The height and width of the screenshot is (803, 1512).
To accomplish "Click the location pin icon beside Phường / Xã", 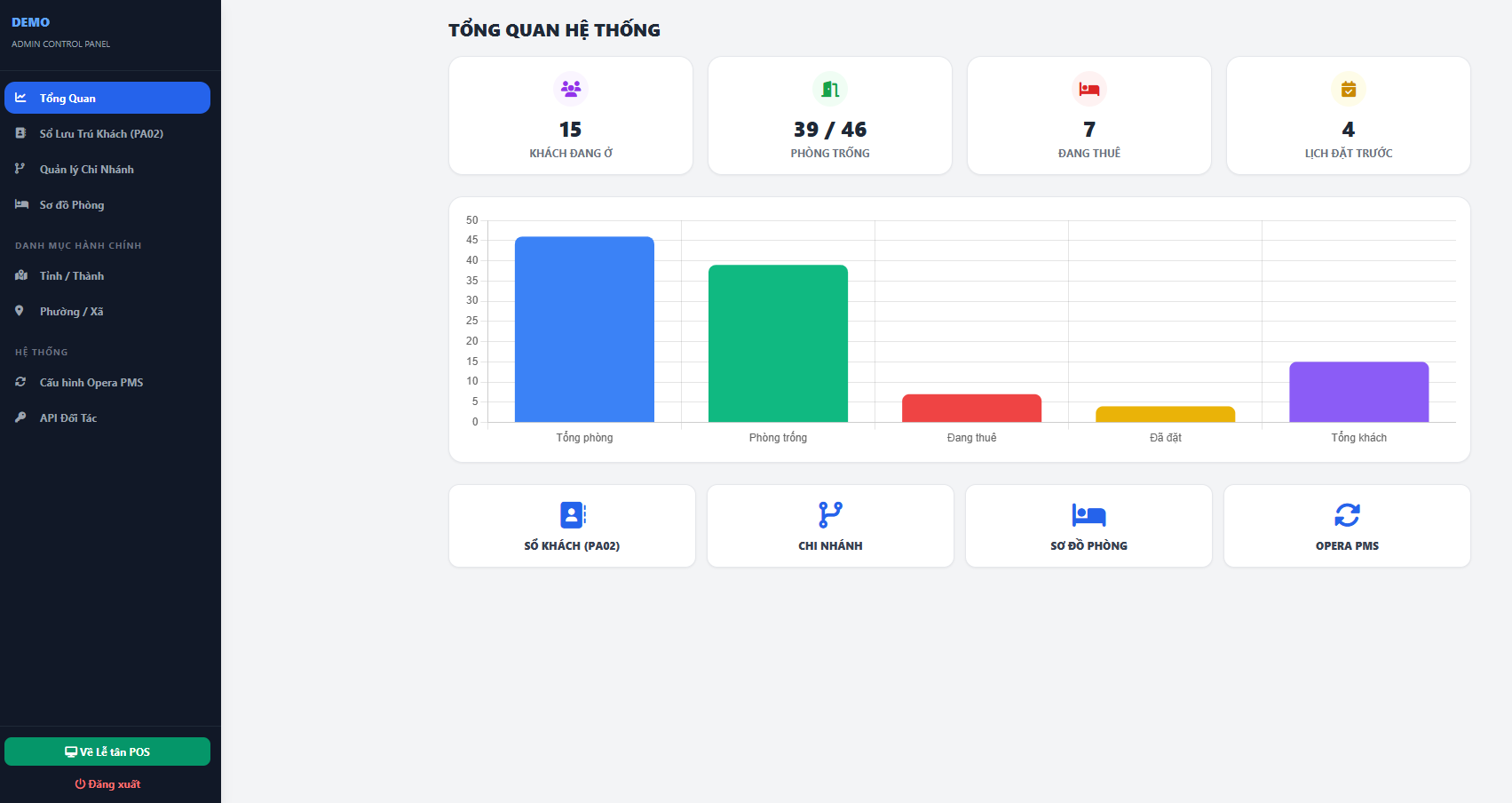I will tap(20, 311).
